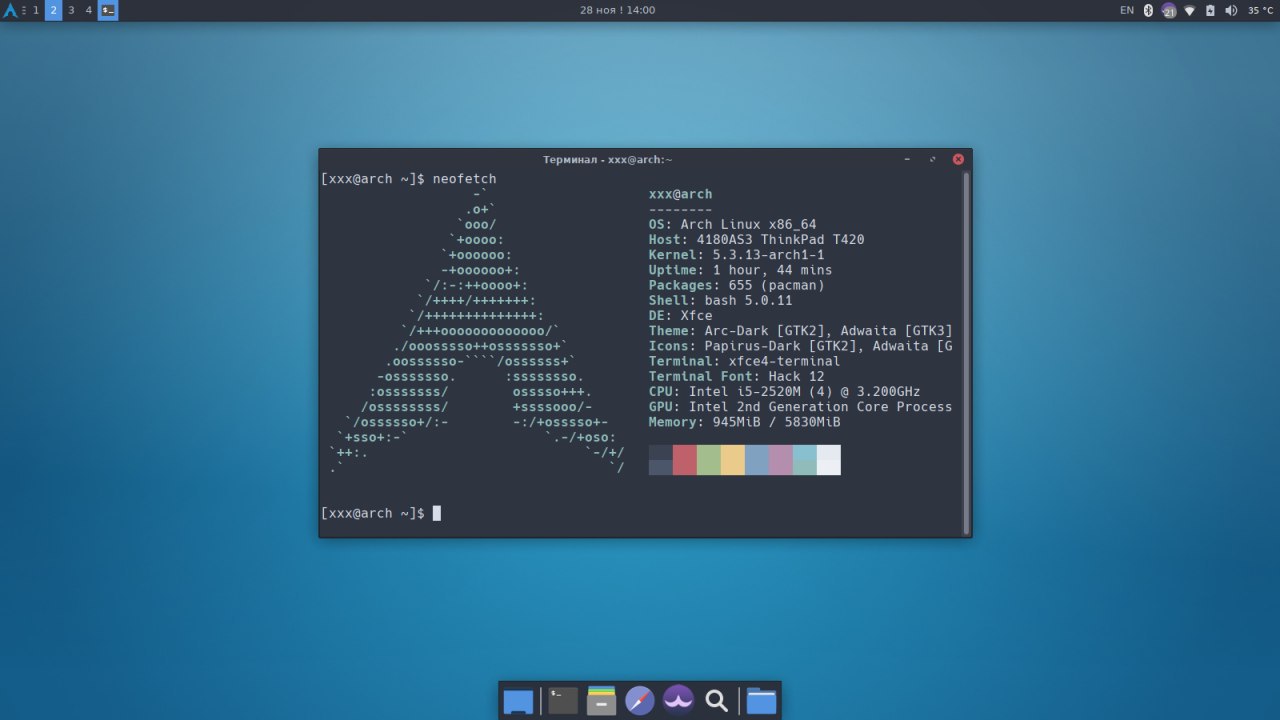Click the magenta neofetch color block

pos(781,460)
